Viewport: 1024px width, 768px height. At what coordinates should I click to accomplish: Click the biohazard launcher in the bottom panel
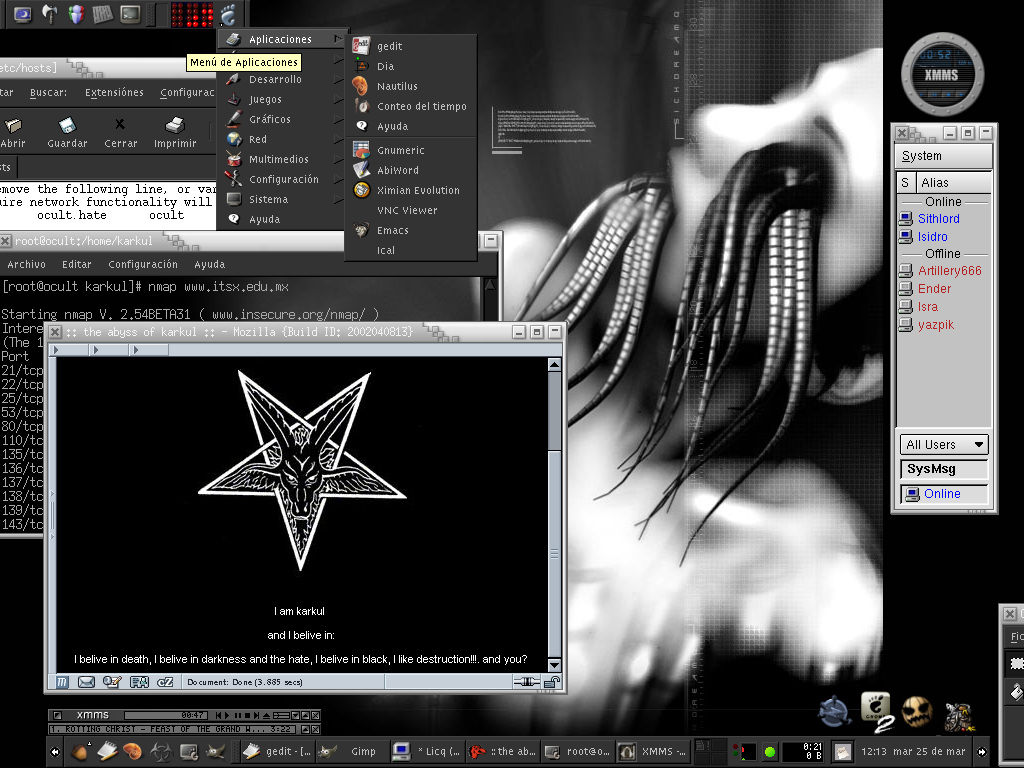tap(161, 752)
